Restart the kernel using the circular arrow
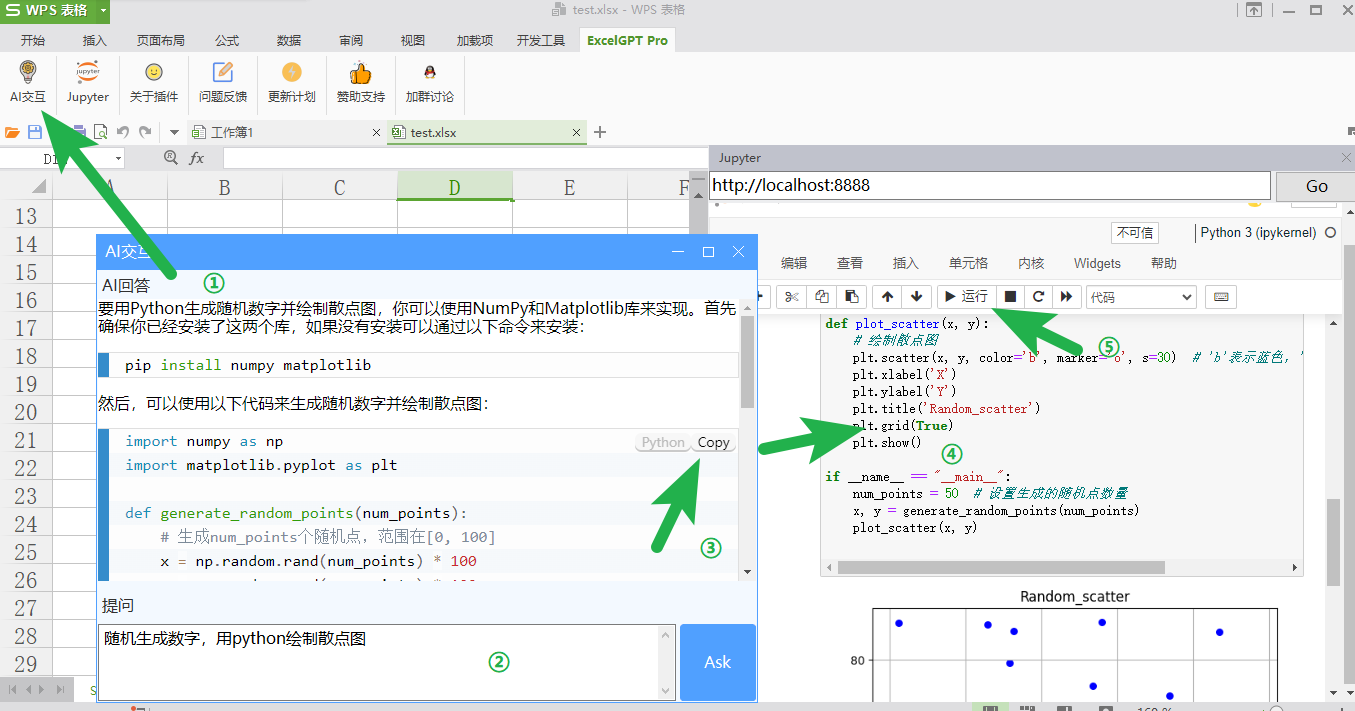Viewport: 1355px width, 711px height. click(1038, 297)
